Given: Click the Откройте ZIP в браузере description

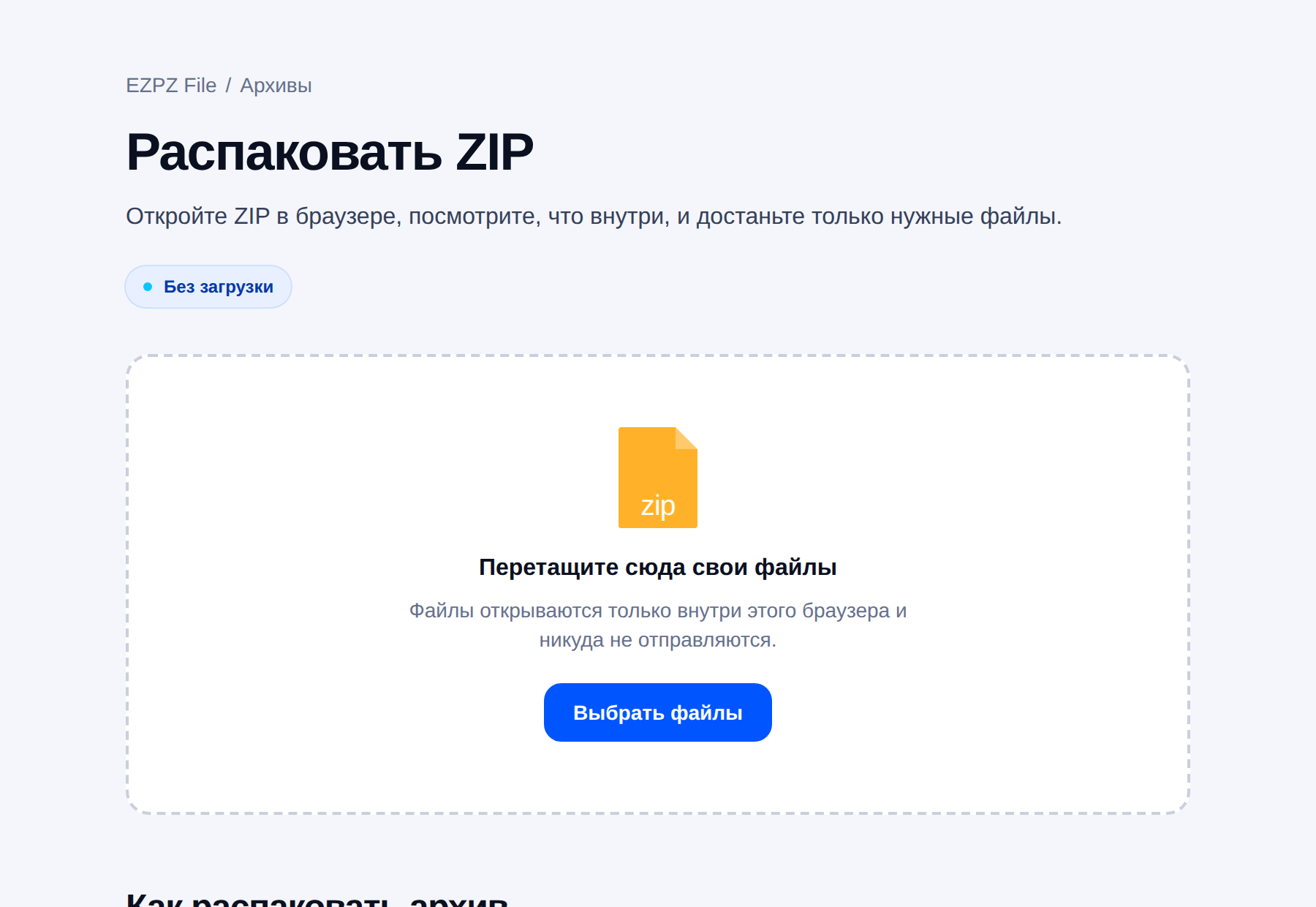Looking at the screenshot, I should (x=594, y=217).
